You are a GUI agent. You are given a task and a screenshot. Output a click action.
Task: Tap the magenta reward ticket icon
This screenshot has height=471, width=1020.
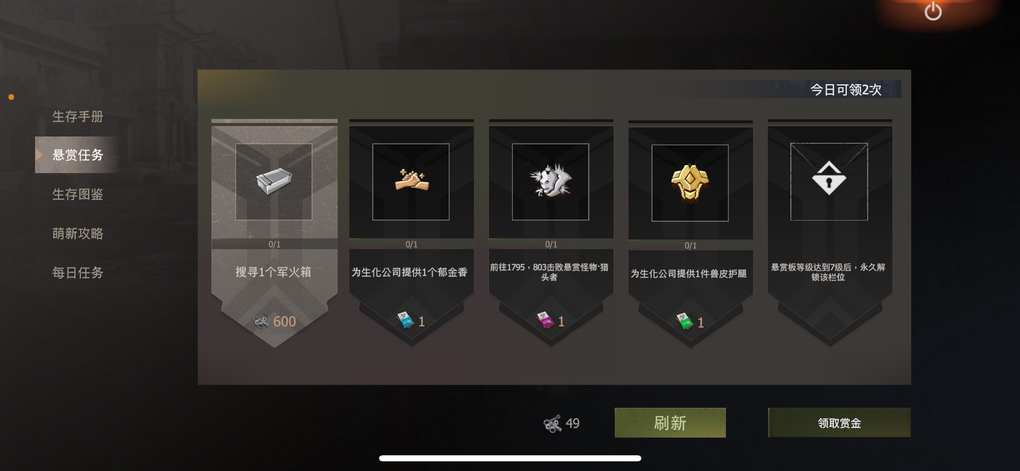coord(544,320)
